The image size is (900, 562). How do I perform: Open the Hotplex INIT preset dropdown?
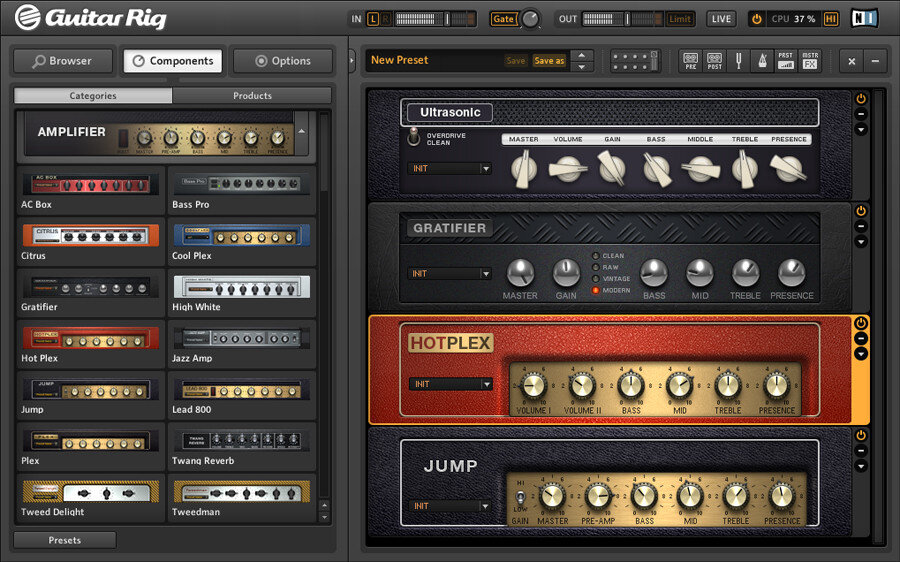[451, 384]
